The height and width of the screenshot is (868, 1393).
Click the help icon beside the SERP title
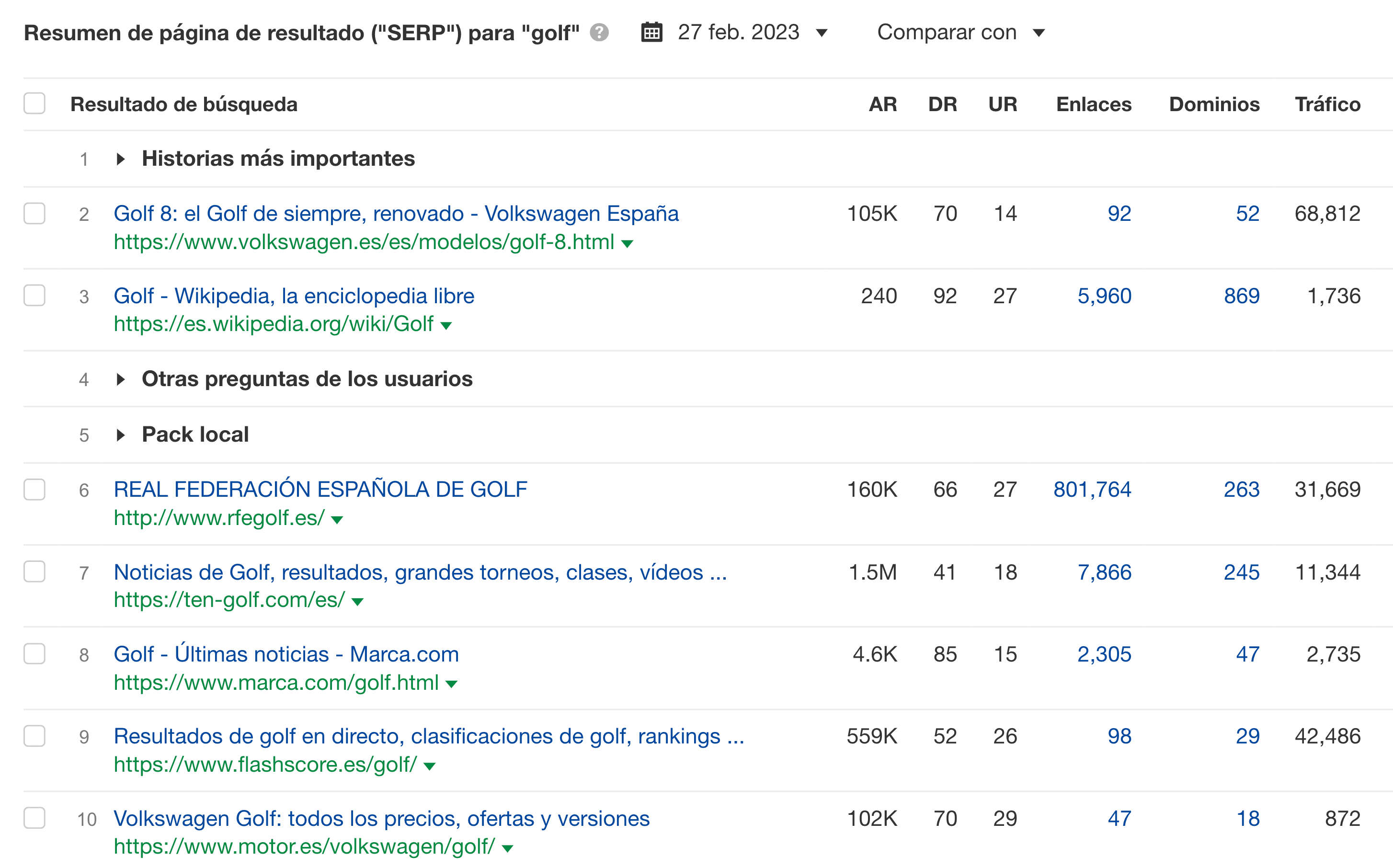[598, 33]
